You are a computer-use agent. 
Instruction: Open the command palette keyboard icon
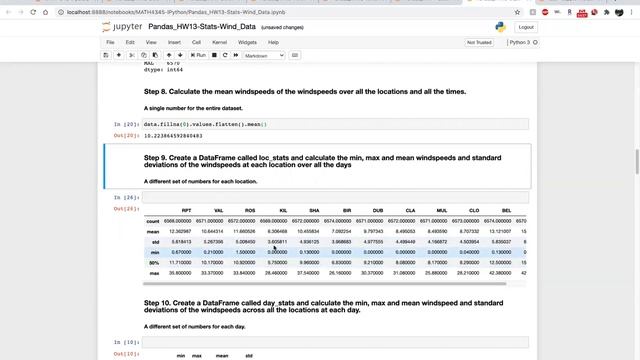pos(295,55)
